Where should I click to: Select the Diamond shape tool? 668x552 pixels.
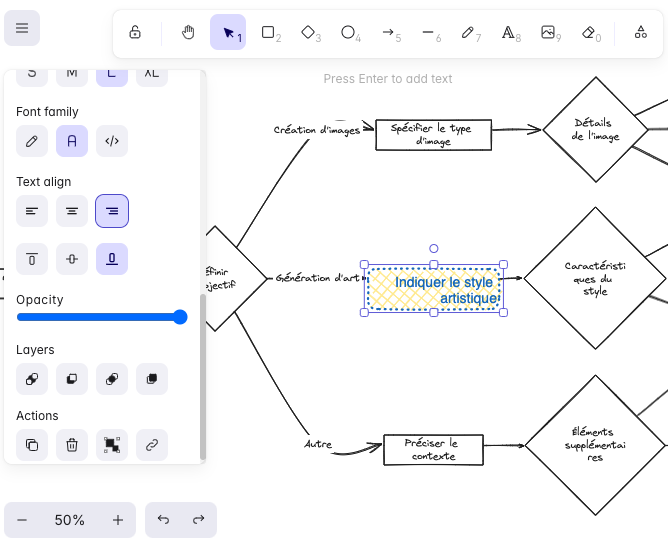point(309,33)
